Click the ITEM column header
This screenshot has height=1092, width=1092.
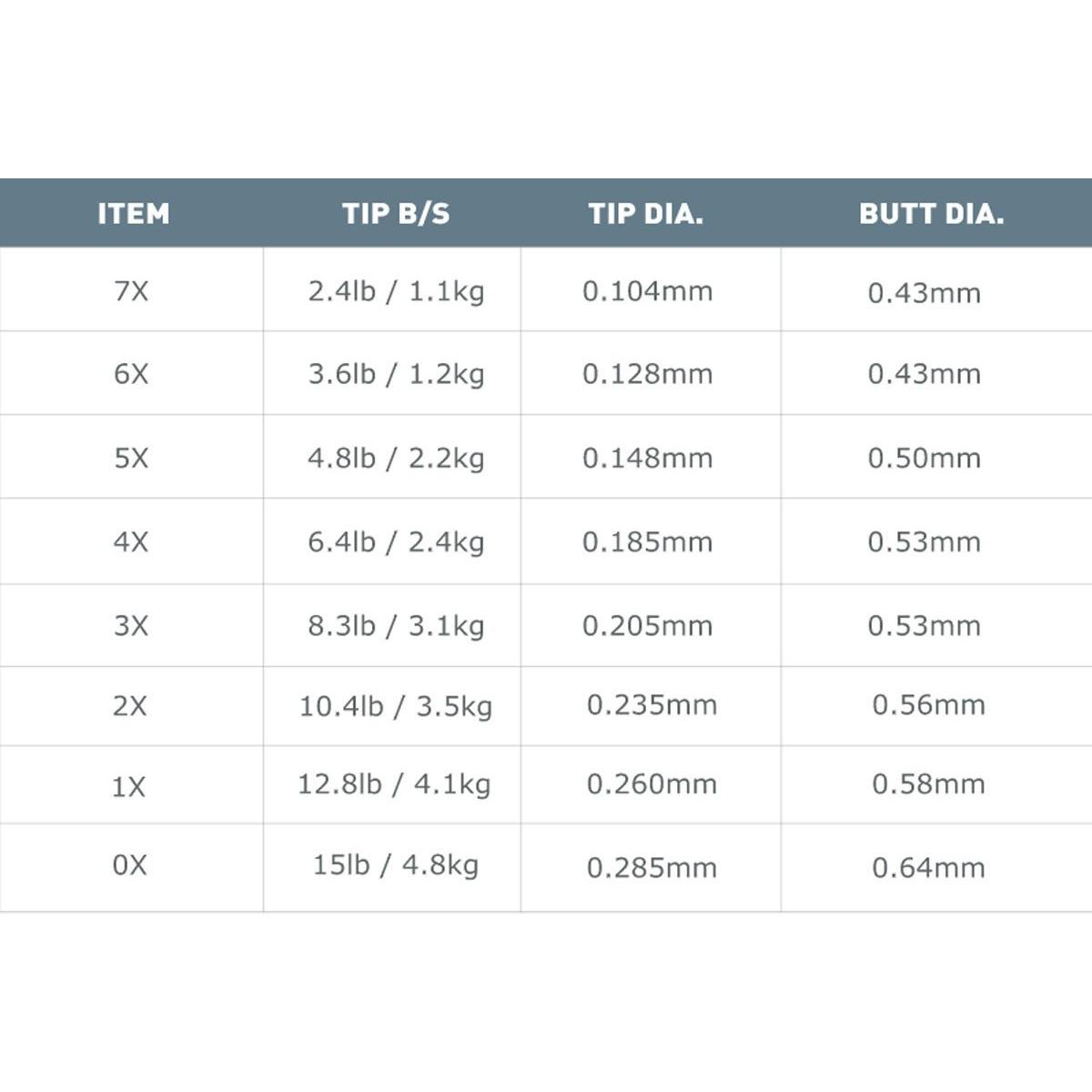click(x=133, y=214)
